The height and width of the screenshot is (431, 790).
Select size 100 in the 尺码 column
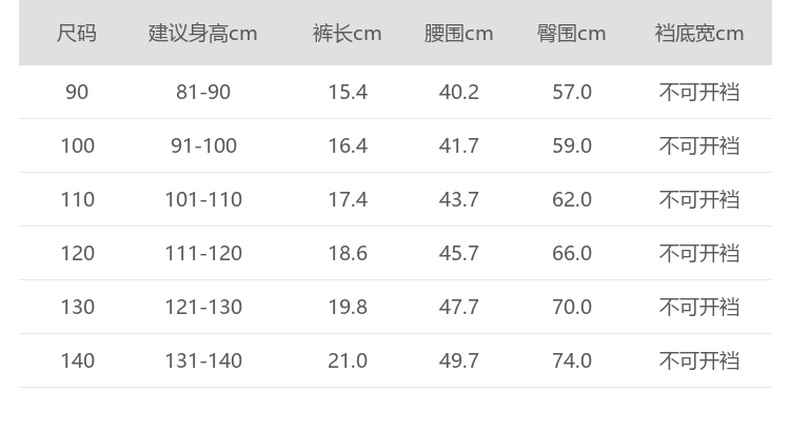tap(77, 146)
